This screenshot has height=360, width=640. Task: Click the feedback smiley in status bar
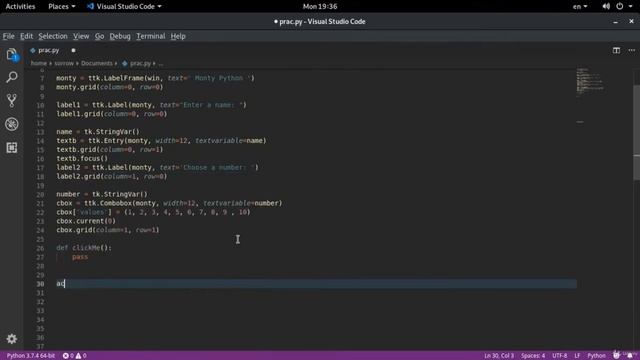click(616, 356)
